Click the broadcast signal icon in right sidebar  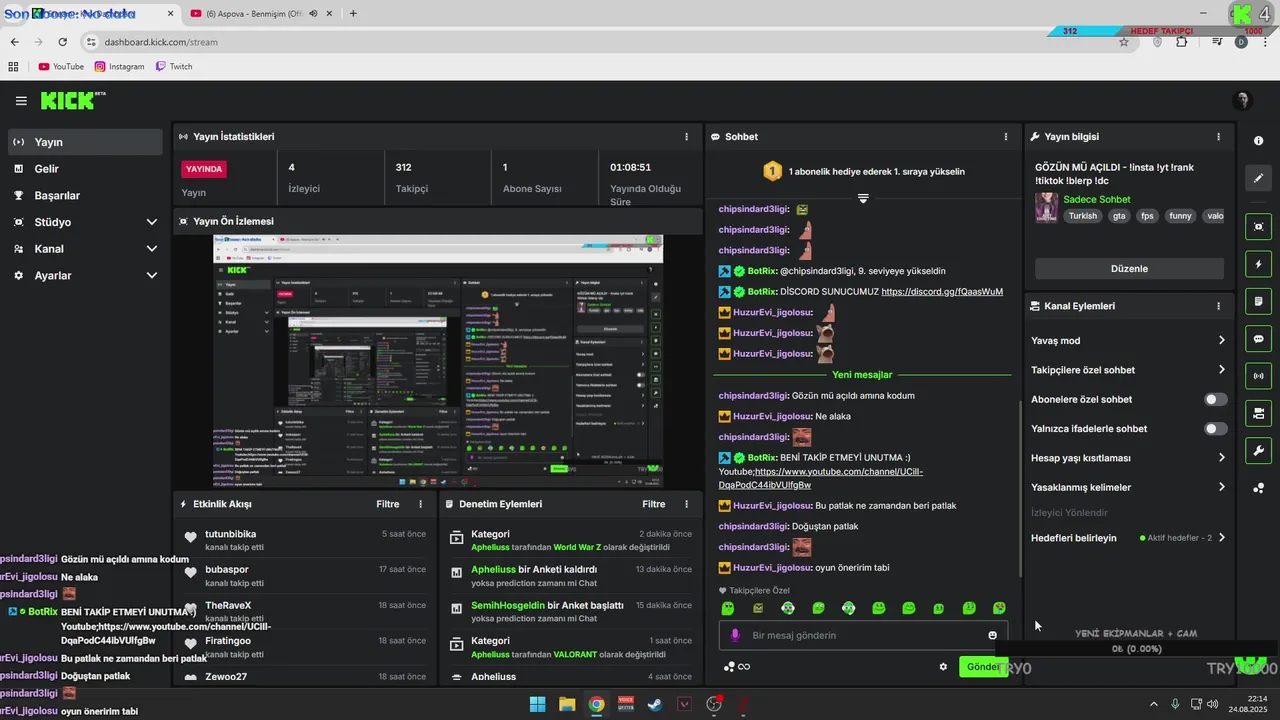(x=1258, y=376)
